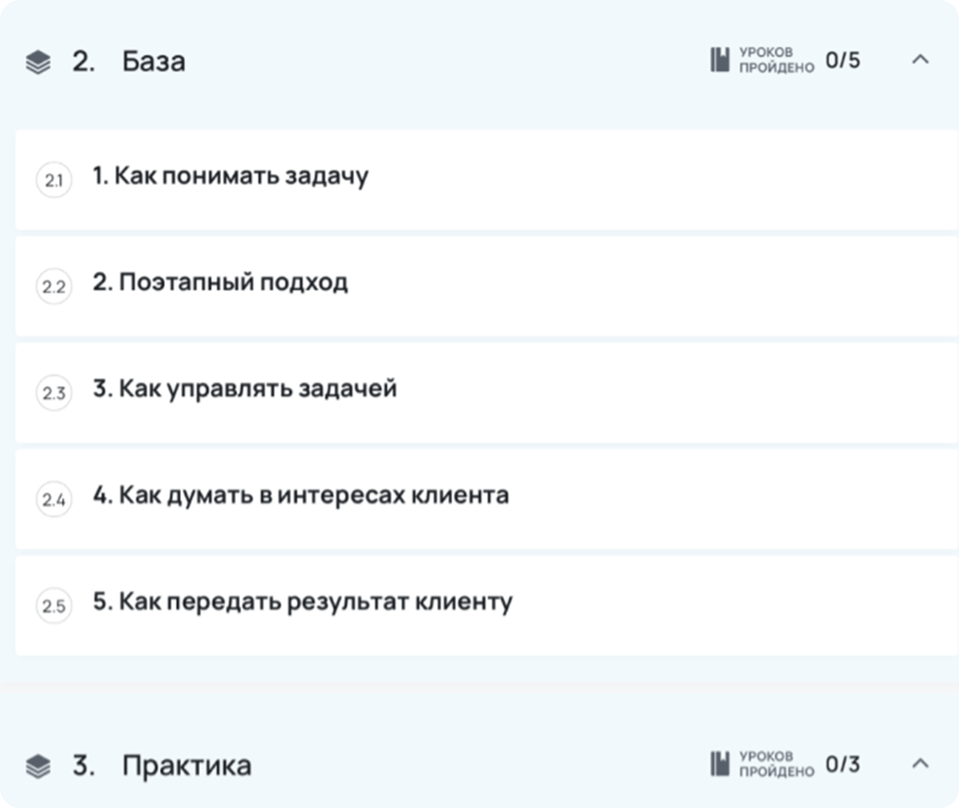The width and height of the screenshot is (960, 808).
Task: Select the 2.4 lesson number badge
Action: 54,499
